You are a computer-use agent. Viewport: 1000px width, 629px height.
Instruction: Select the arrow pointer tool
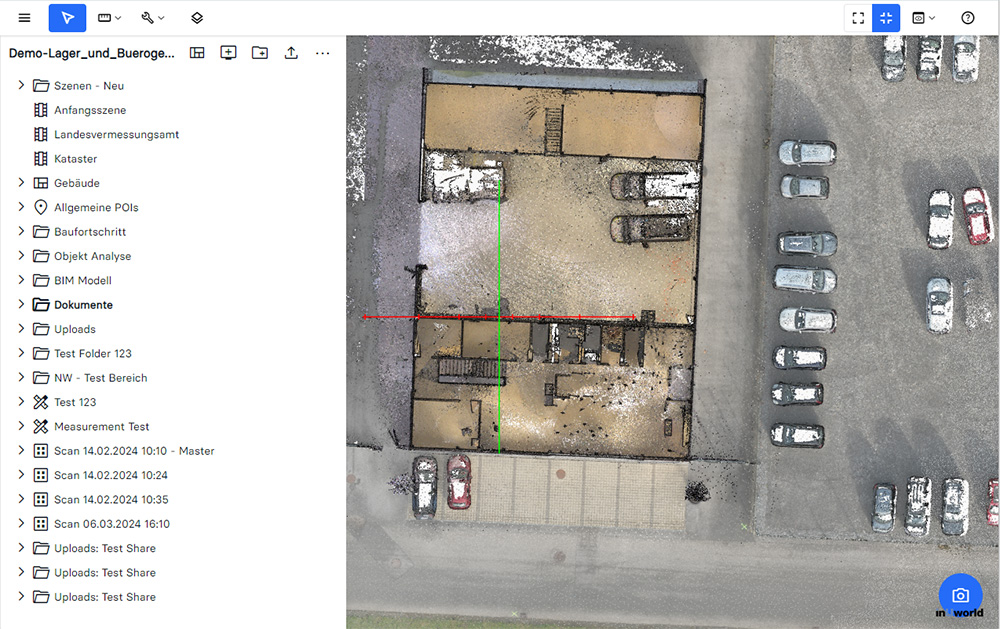click(x=67, y=18)
